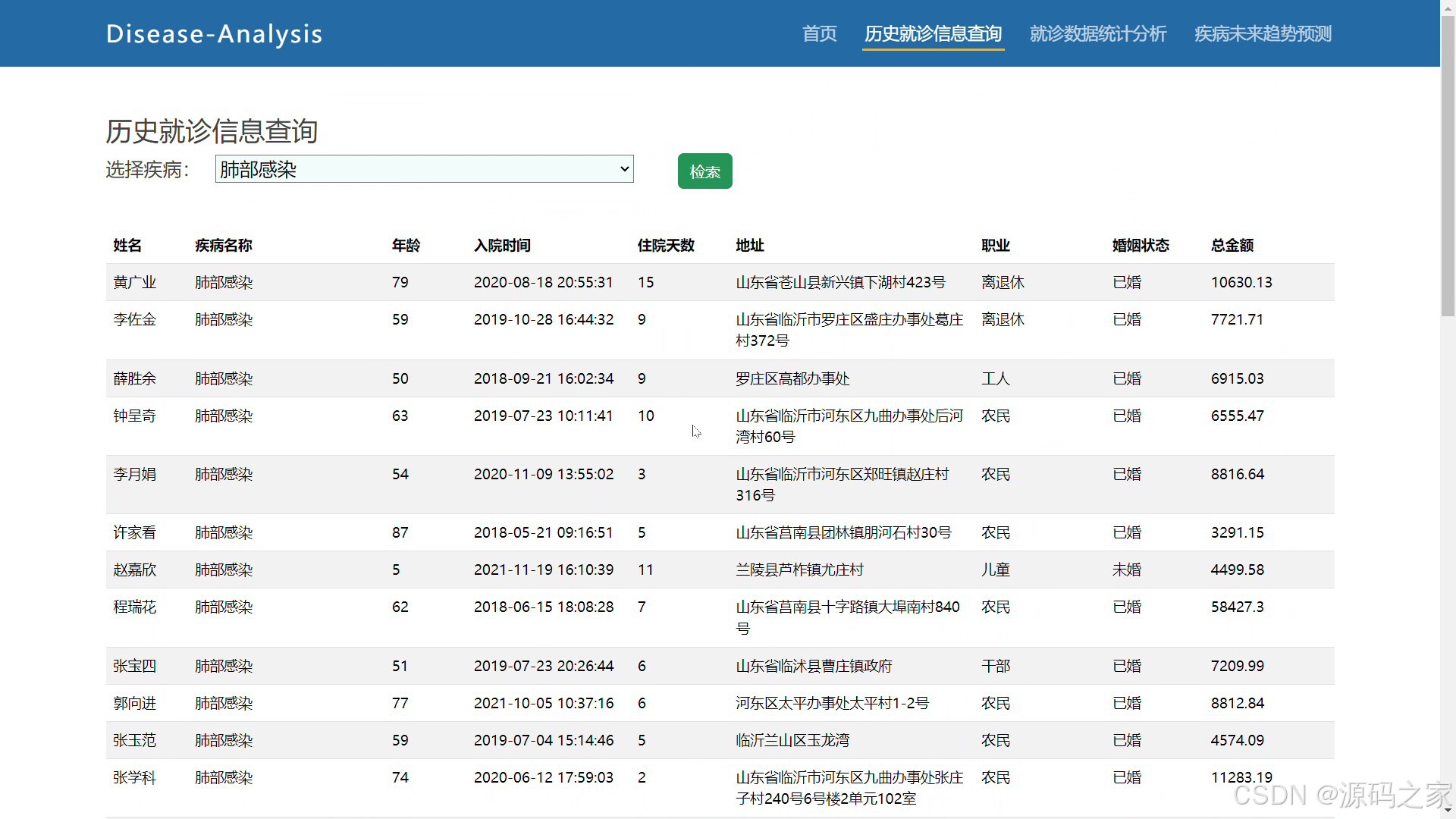Click the 姓名 column header
The image size is (1456, 819).
(127, 245)
